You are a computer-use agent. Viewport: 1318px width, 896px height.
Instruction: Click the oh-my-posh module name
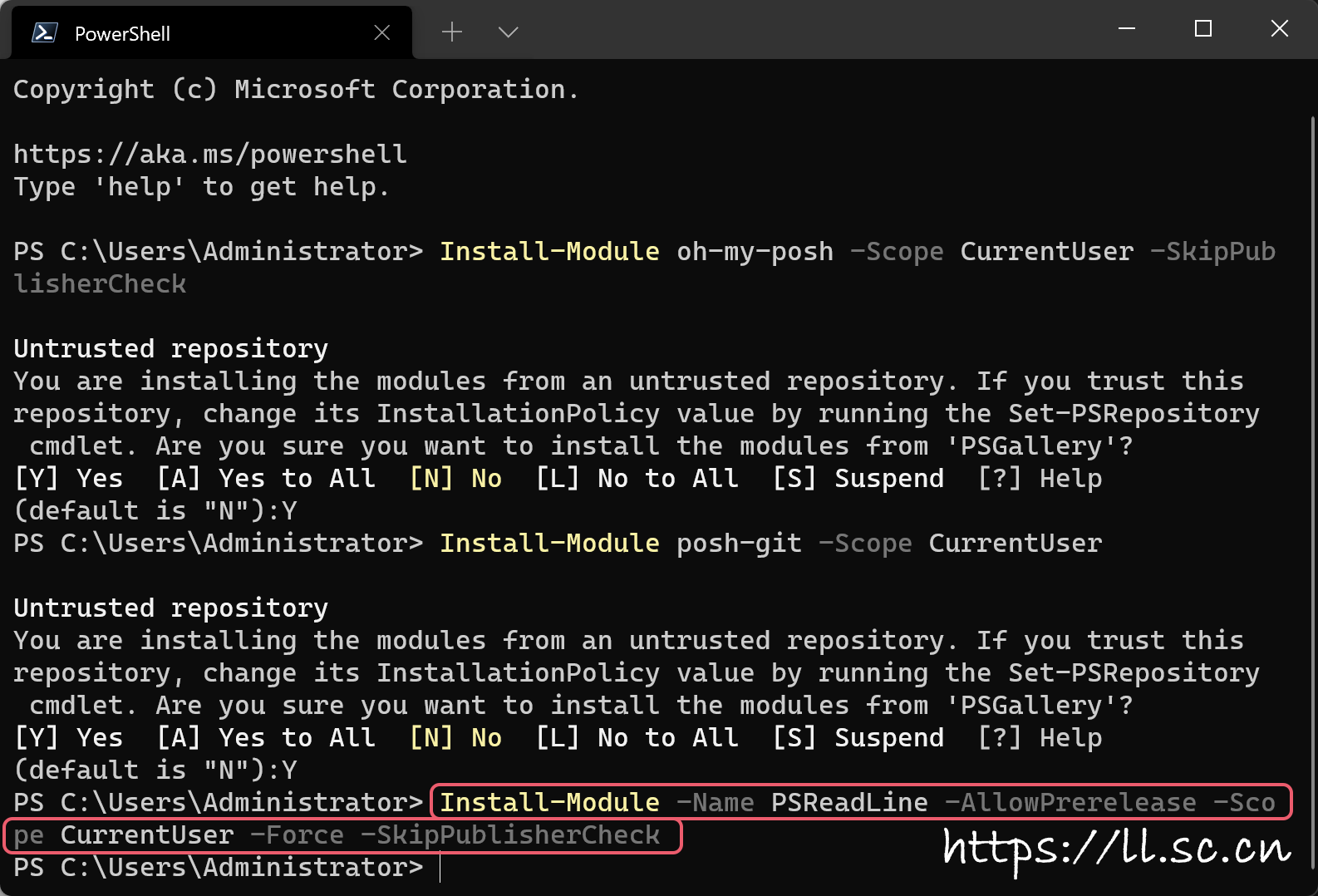pos(755,252)
